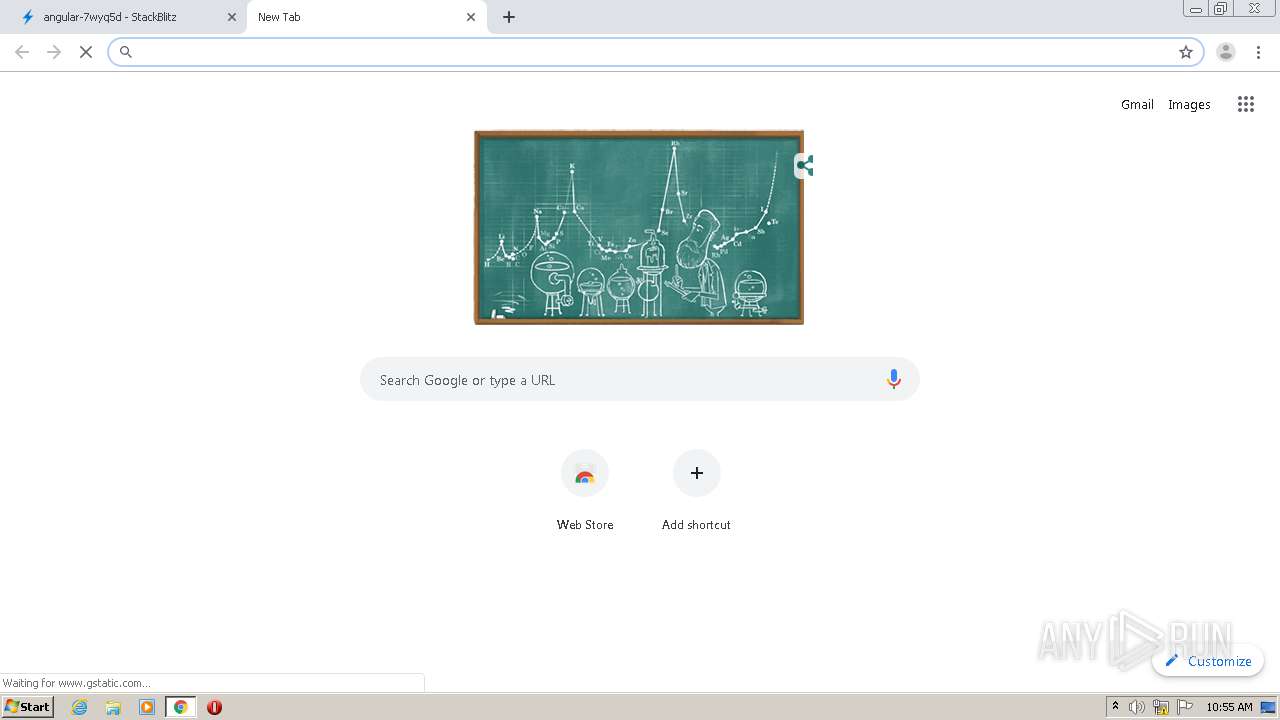Bookmark this page with the star icon

(1186, 52)
